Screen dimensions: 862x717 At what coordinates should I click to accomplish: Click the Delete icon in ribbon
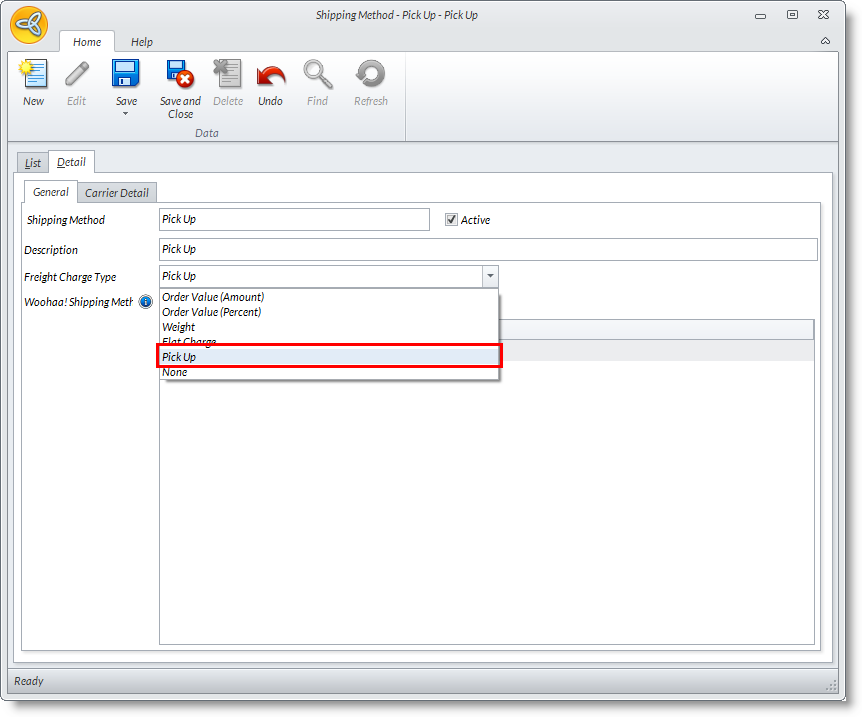pos(228,76)
